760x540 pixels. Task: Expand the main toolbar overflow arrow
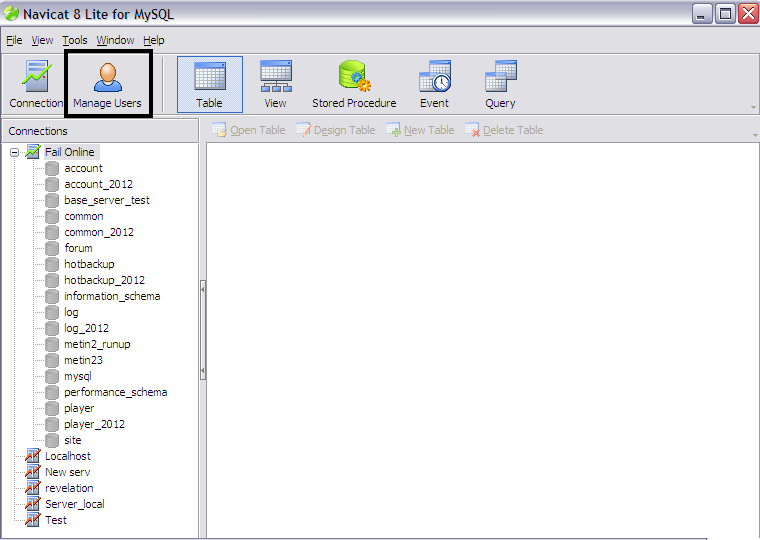click(x=753, y=108)
